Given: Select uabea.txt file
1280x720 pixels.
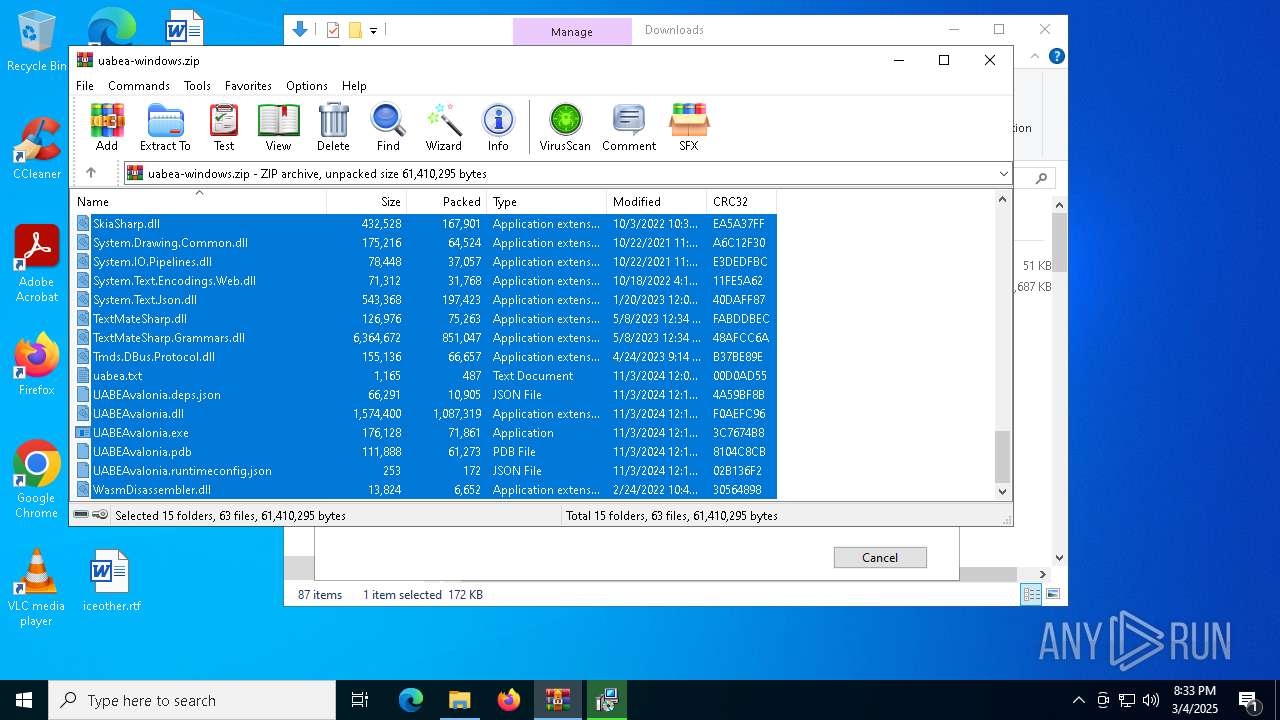Looking at the screenshot, I should [424, 376].
